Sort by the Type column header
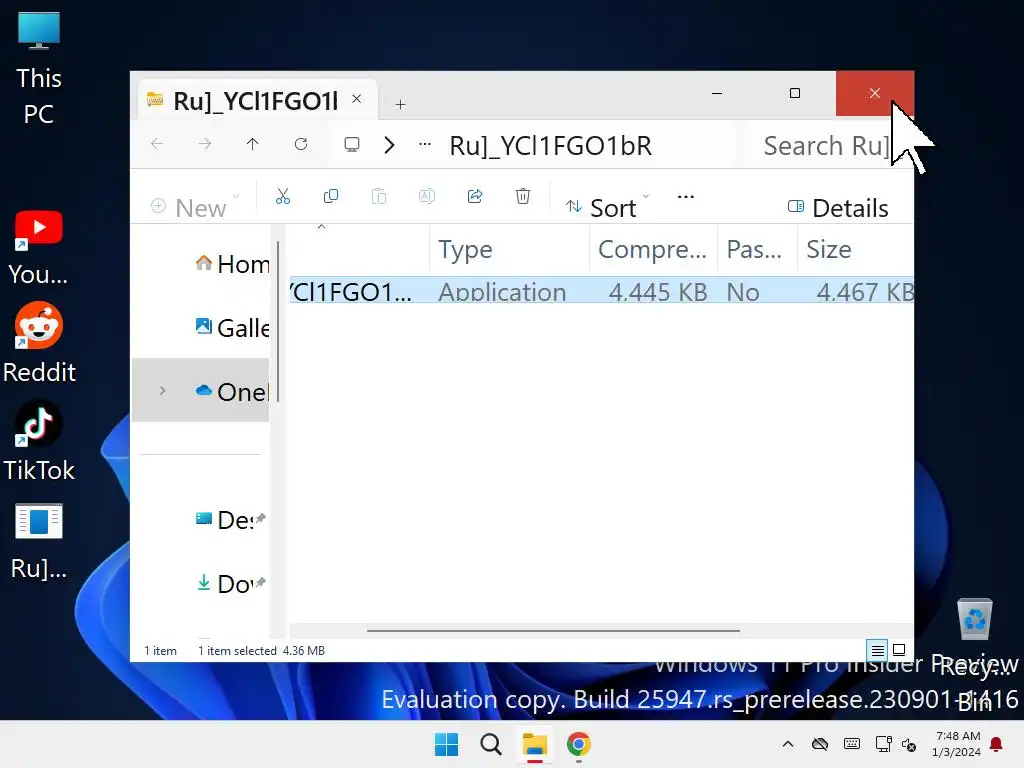 (509, 249)
